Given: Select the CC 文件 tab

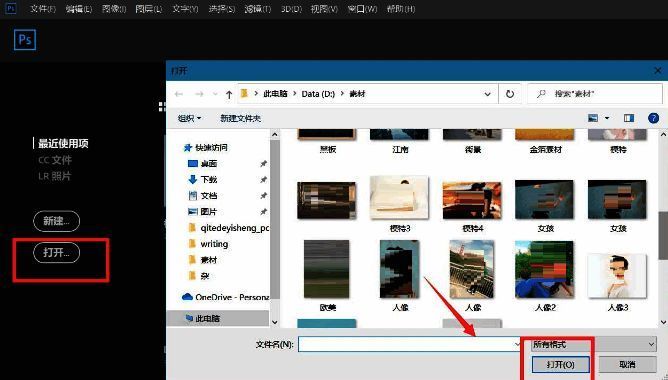Looking at the screenshot, I should click(x=55, y=160).
